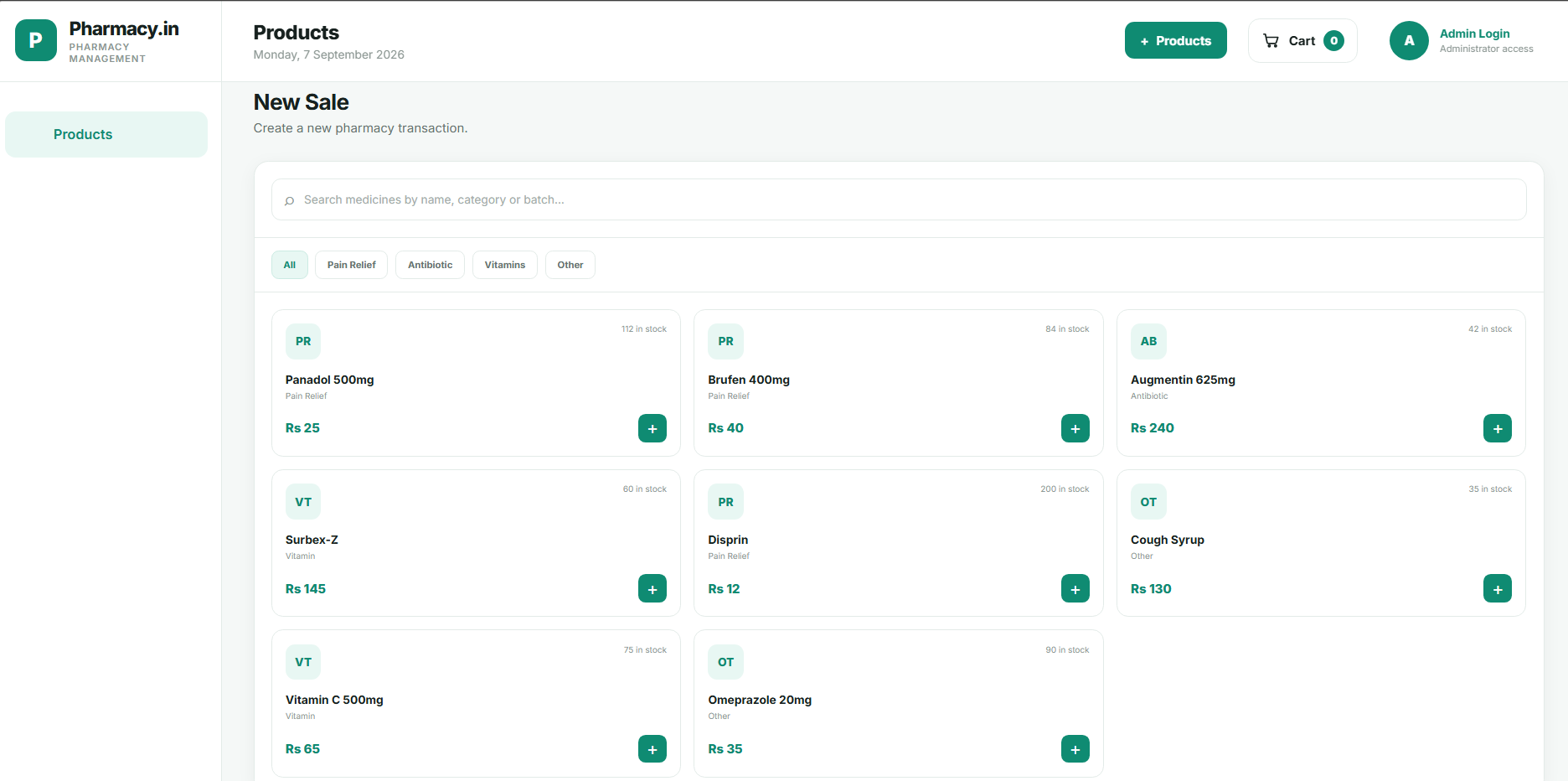Click the New Sale heading
Viewport: 1568px width, 781px height.
pyautogui.click(x=302, y=102)
